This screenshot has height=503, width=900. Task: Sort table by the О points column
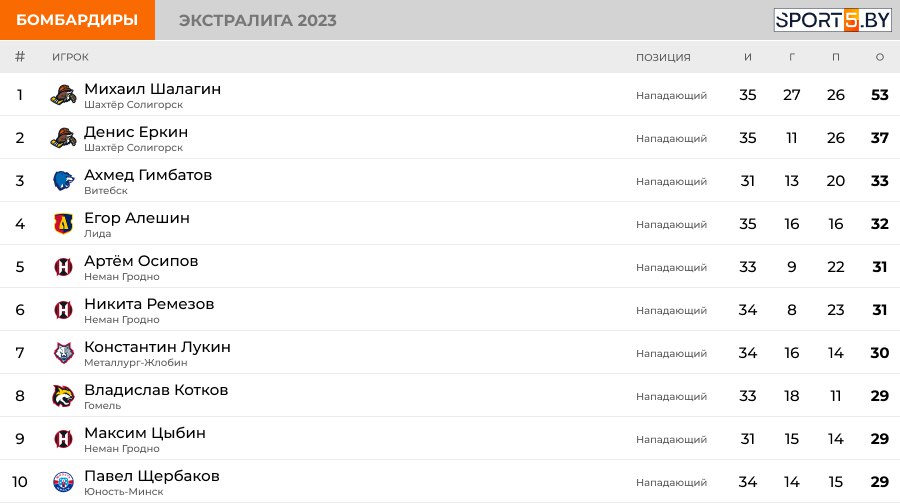879,57
